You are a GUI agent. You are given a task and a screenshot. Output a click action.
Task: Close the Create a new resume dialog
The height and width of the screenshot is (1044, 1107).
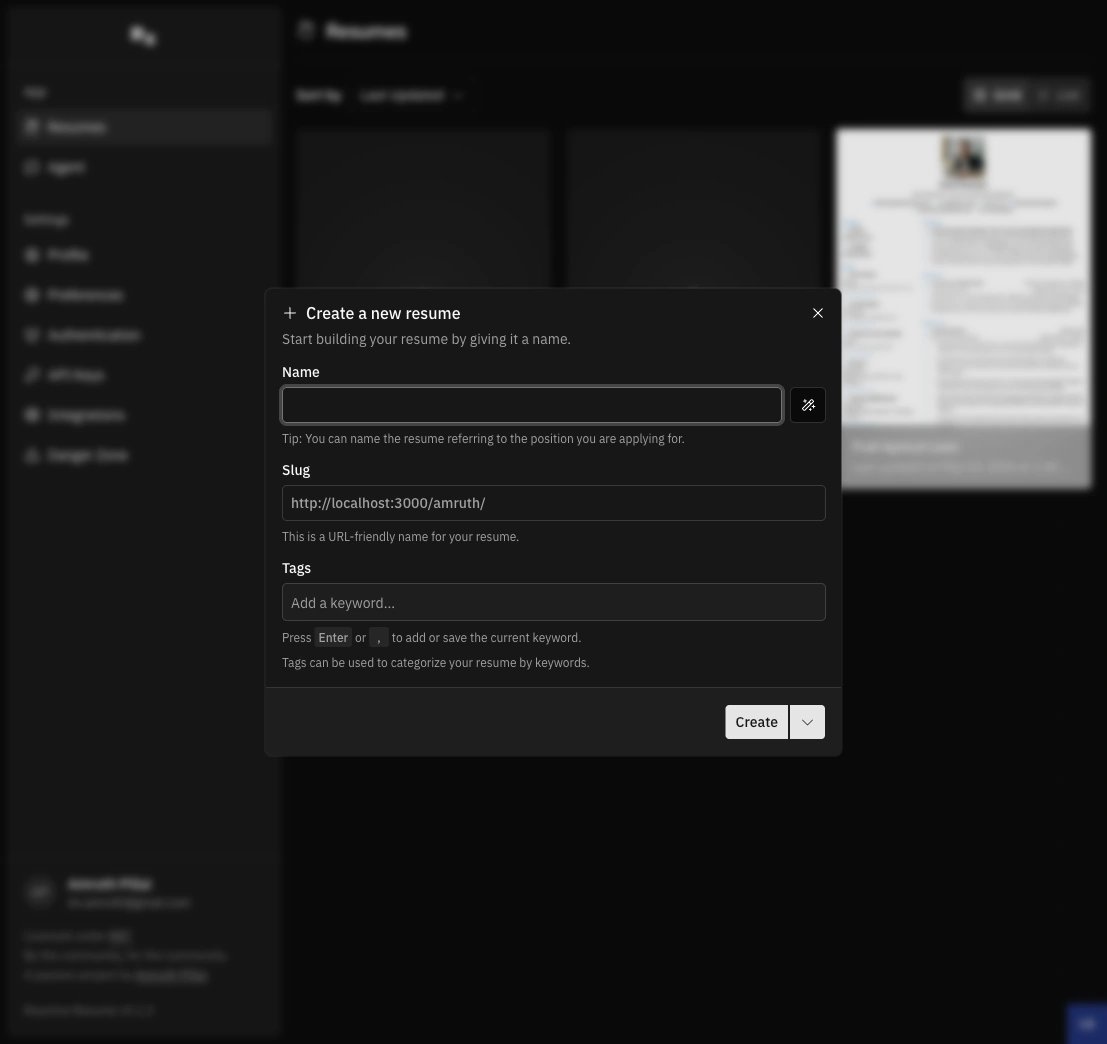click(x=818, y=313)
